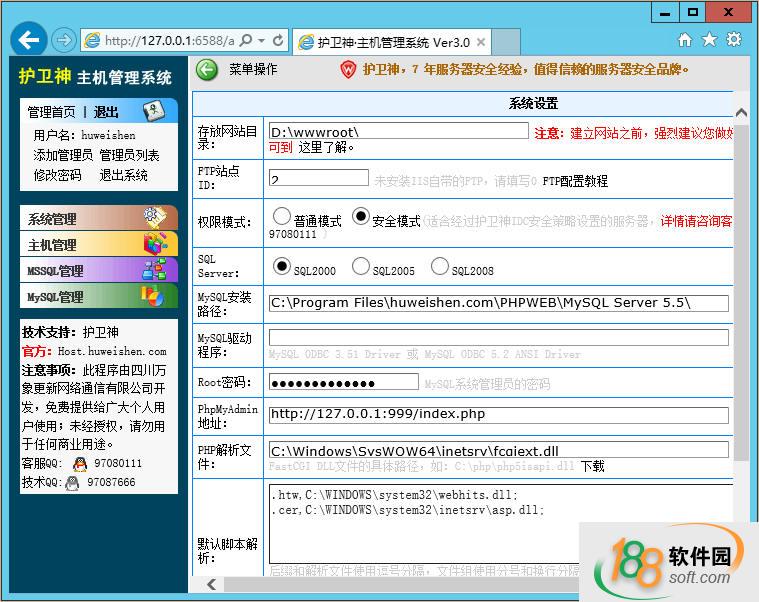Click the refresh icon in address bar
Viewport: 759px width, 602px height.
[x=278, y=41]
